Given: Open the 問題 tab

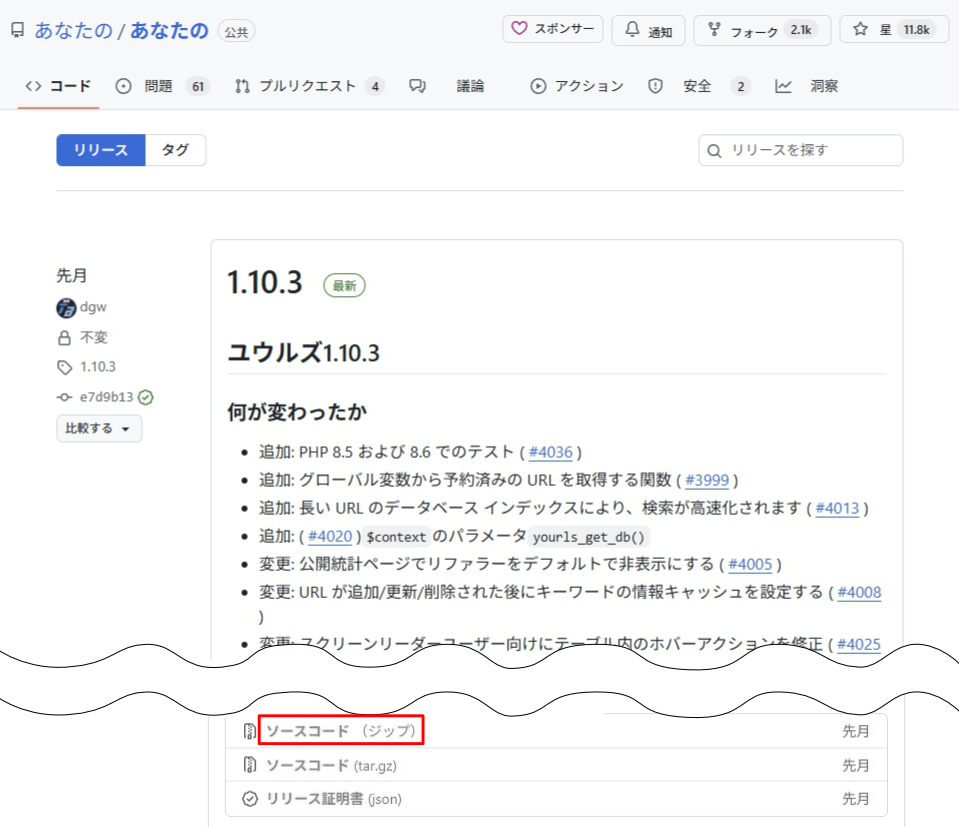Looking at the screenshot, I should coord(160,86).
